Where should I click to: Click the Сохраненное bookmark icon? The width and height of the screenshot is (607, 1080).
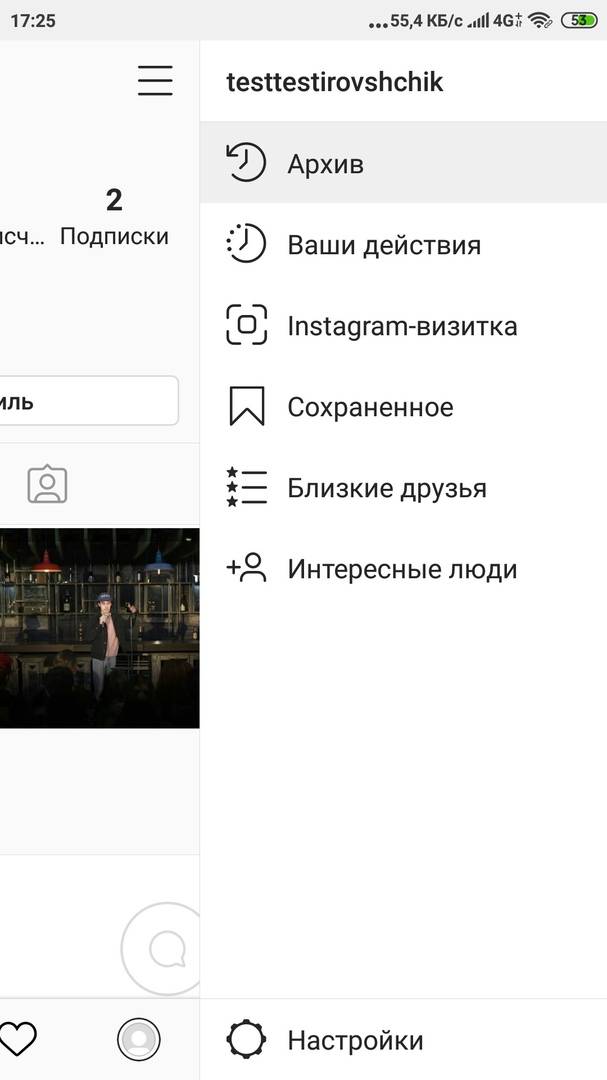(246, 406)
